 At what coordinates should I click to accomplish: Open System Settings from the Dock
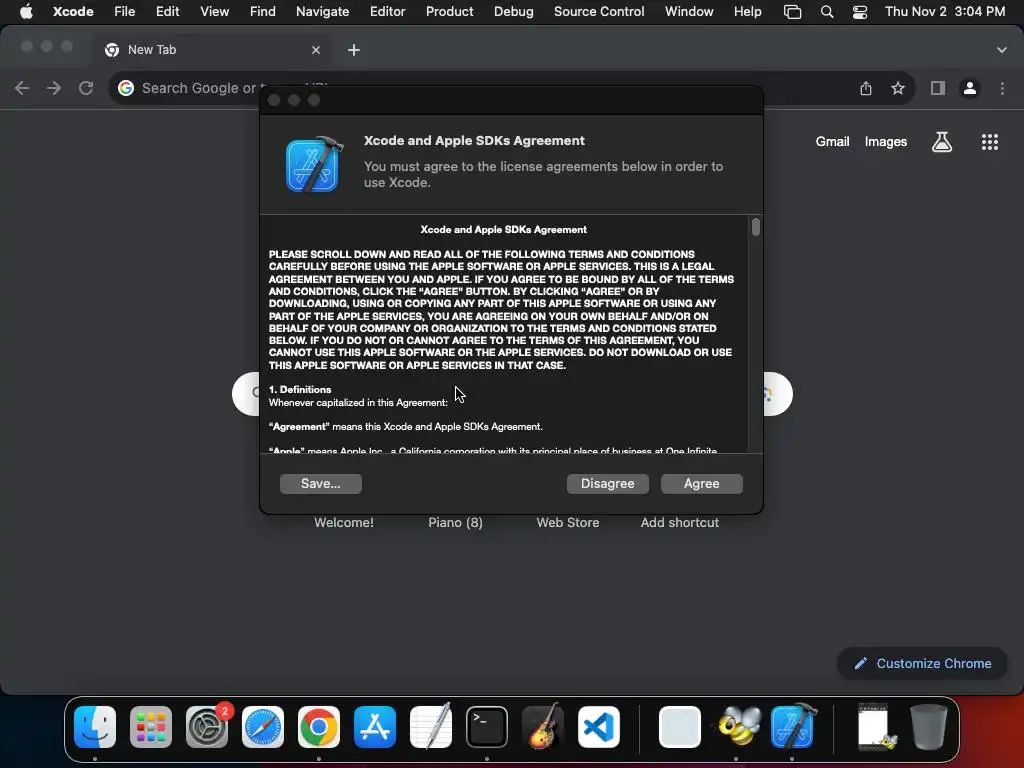pos(207,727)
